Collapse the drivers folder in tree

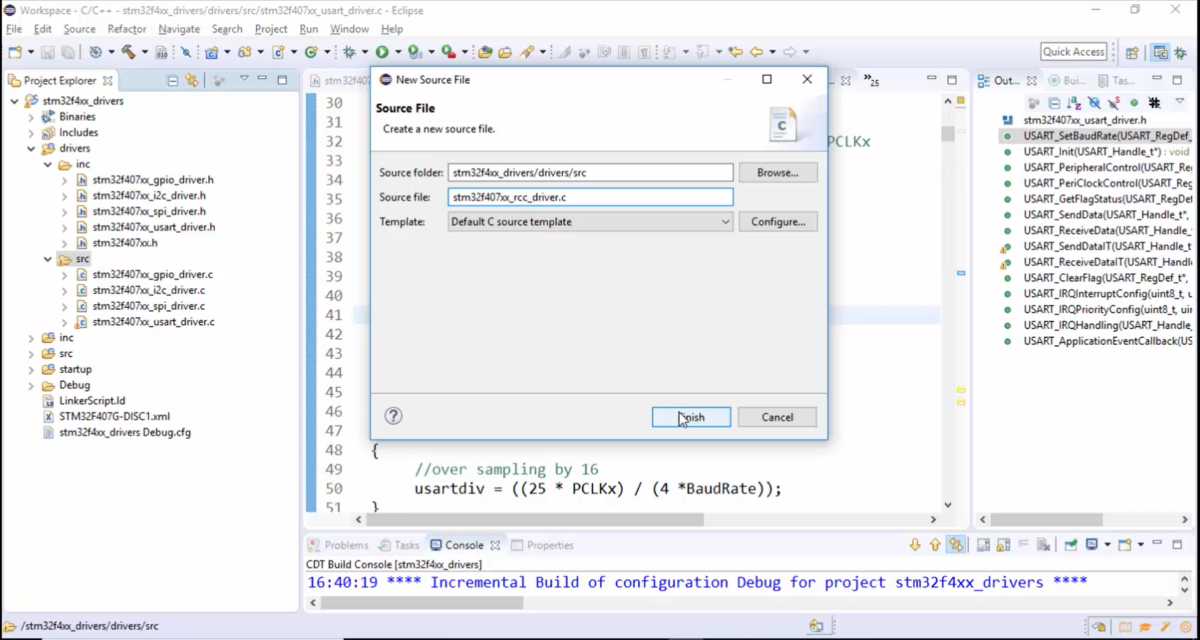coord(31,148)
